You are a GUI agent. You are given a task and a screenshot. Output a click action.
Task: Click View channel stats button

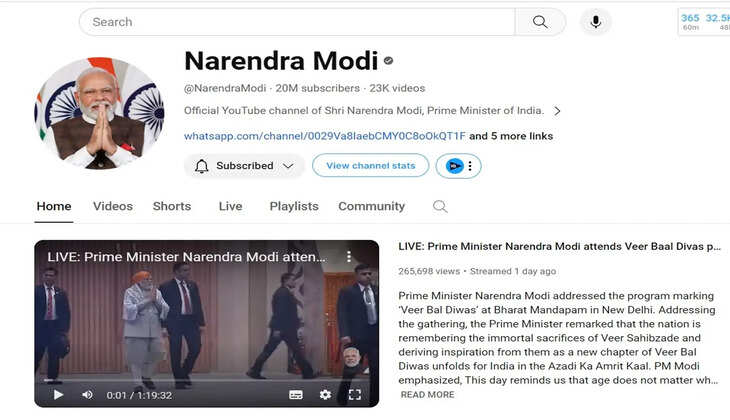pos(371,166)
